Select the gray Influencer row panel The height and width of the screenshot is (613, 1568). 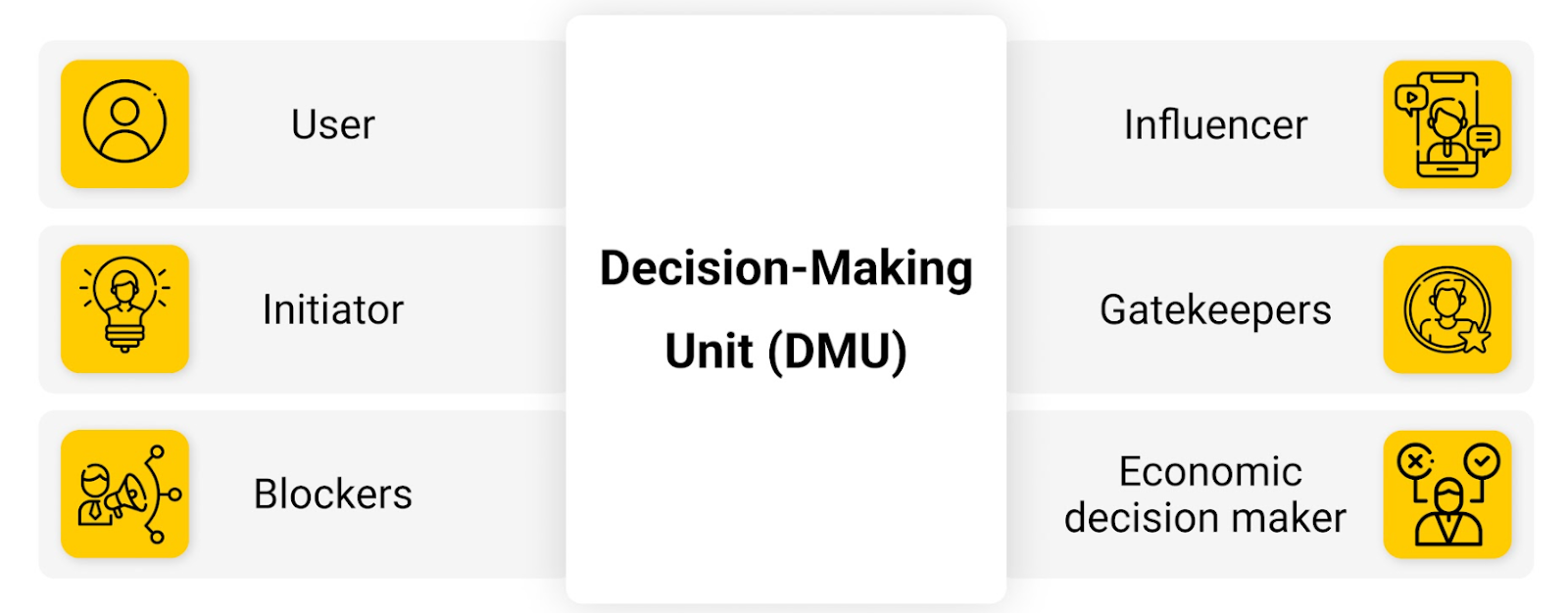(1270, 123)
